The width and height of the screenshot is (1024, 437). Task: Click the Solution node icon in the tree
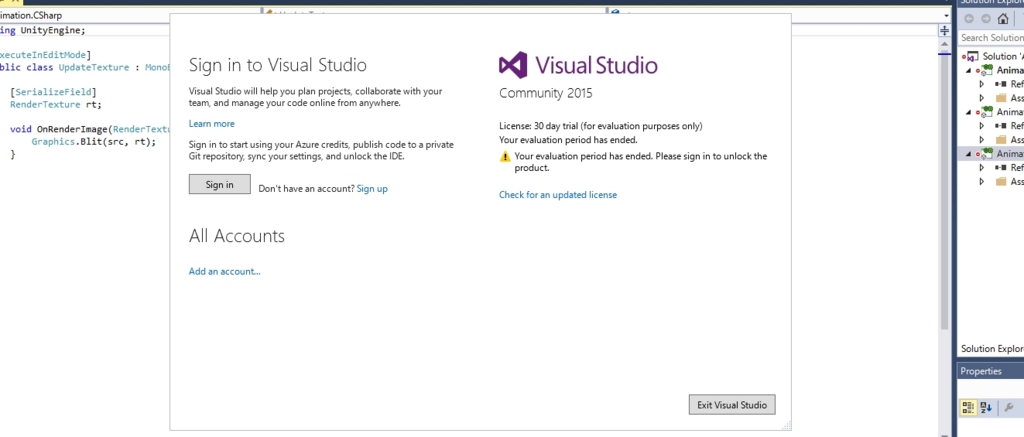[x=972, y=57]
